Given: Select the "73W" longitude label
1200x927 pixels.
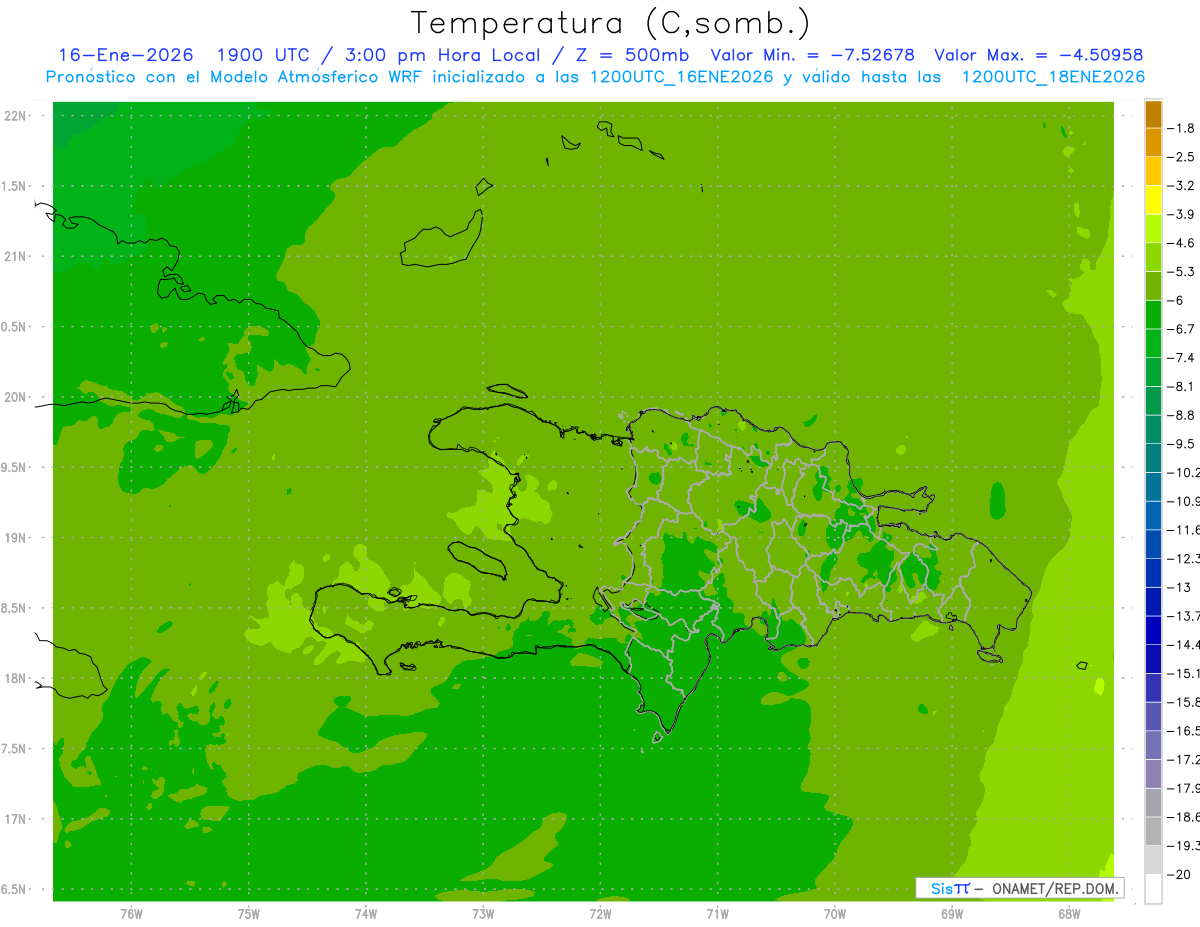Looking at the screenshot, I should (x=483, y=914).
